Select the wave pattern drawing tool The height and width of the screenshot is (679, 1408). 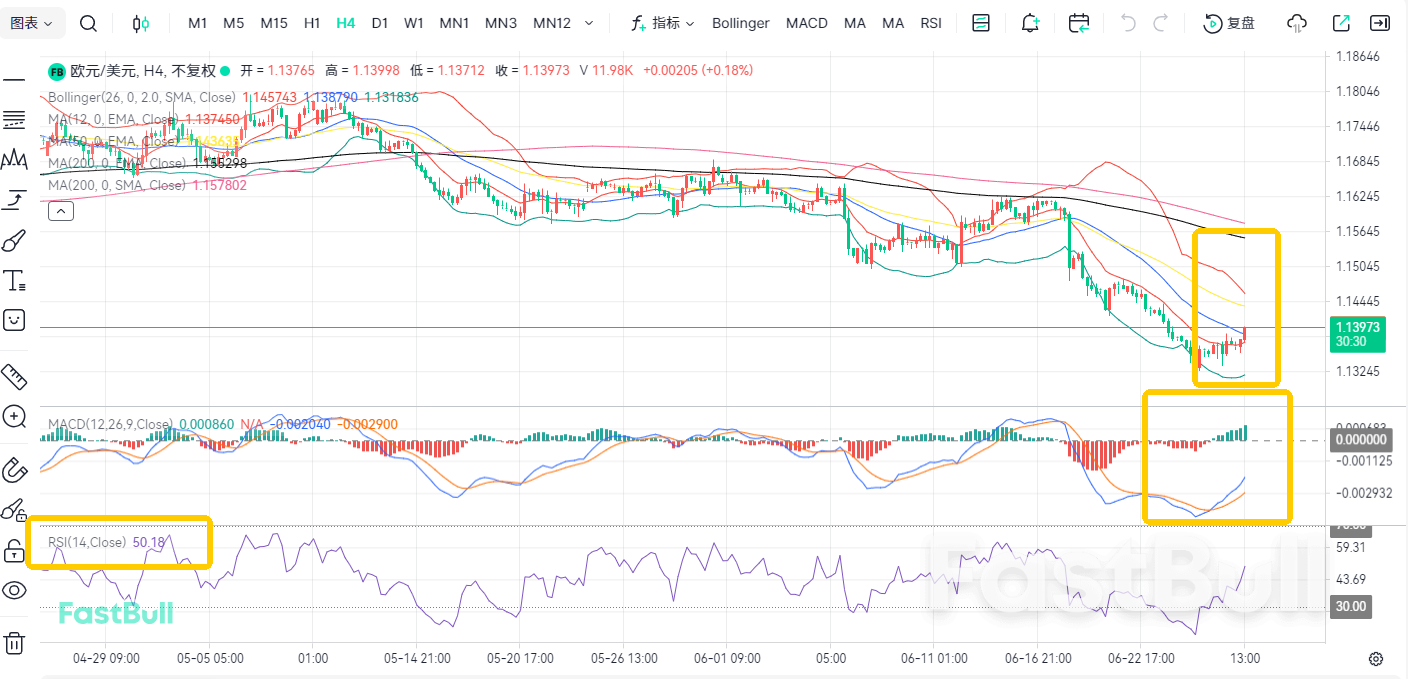pos(14,159)
